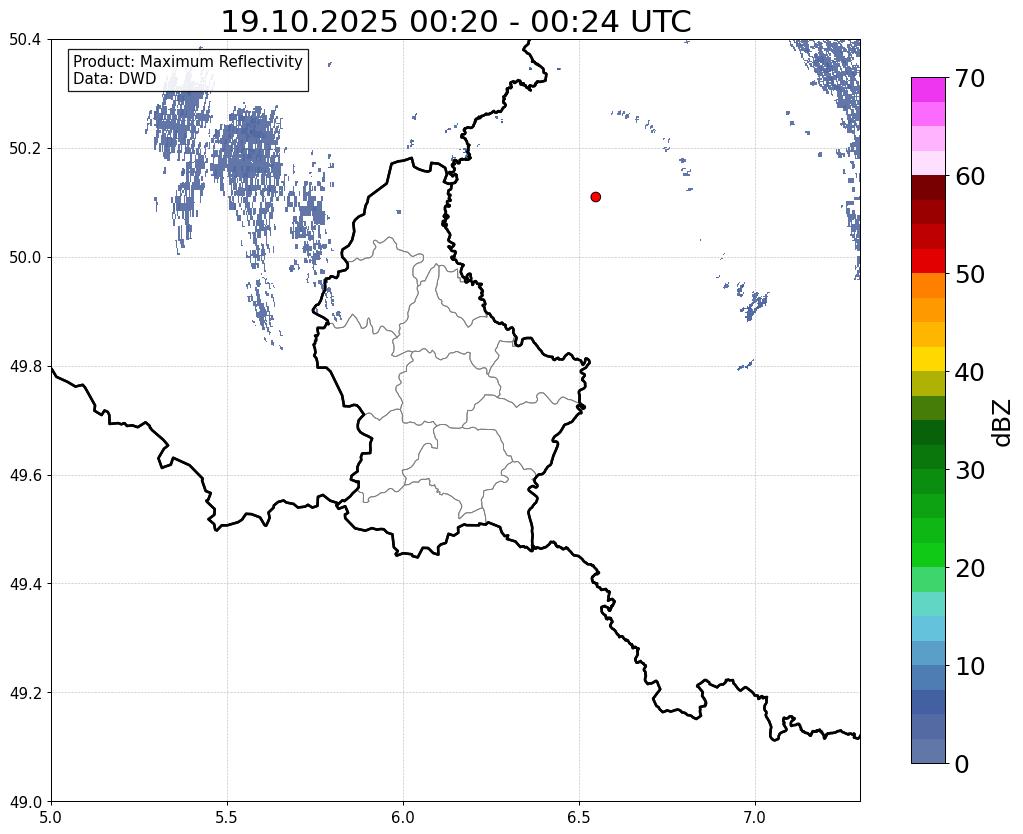Click the colorbar tick label 20
This screenshot has width=1023, height=834.
point(970,568)
